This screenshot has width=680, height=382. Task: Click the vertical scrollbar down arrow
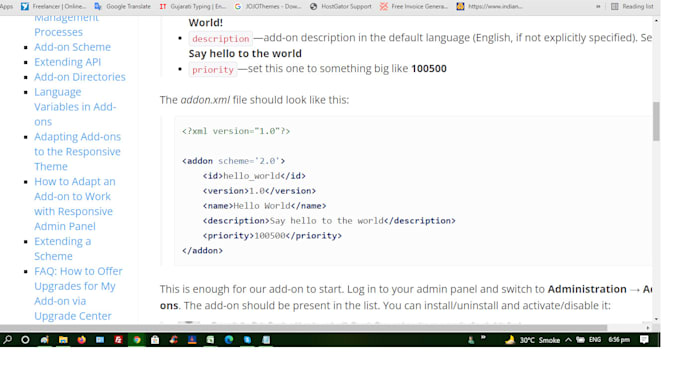657,319
